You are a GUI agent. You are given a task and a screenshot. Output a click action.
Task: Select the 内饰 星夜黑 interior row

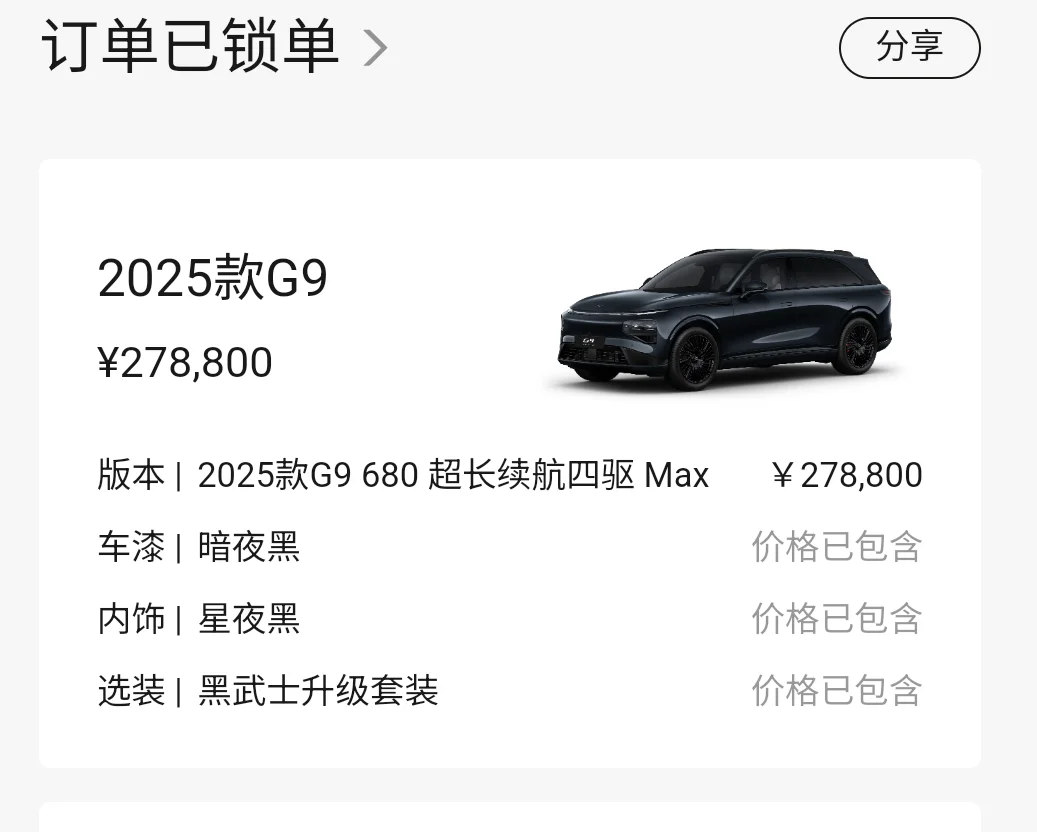[x=510, y=619]
